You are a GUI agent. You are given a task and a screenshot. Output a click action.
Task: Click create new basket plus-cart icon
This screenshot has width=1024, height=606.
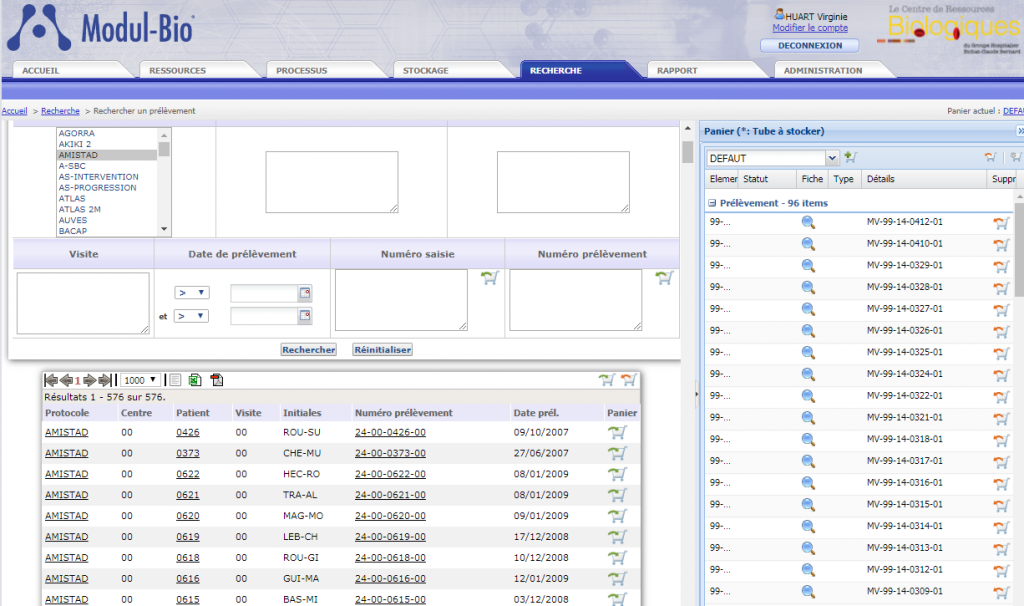[851, 157]
